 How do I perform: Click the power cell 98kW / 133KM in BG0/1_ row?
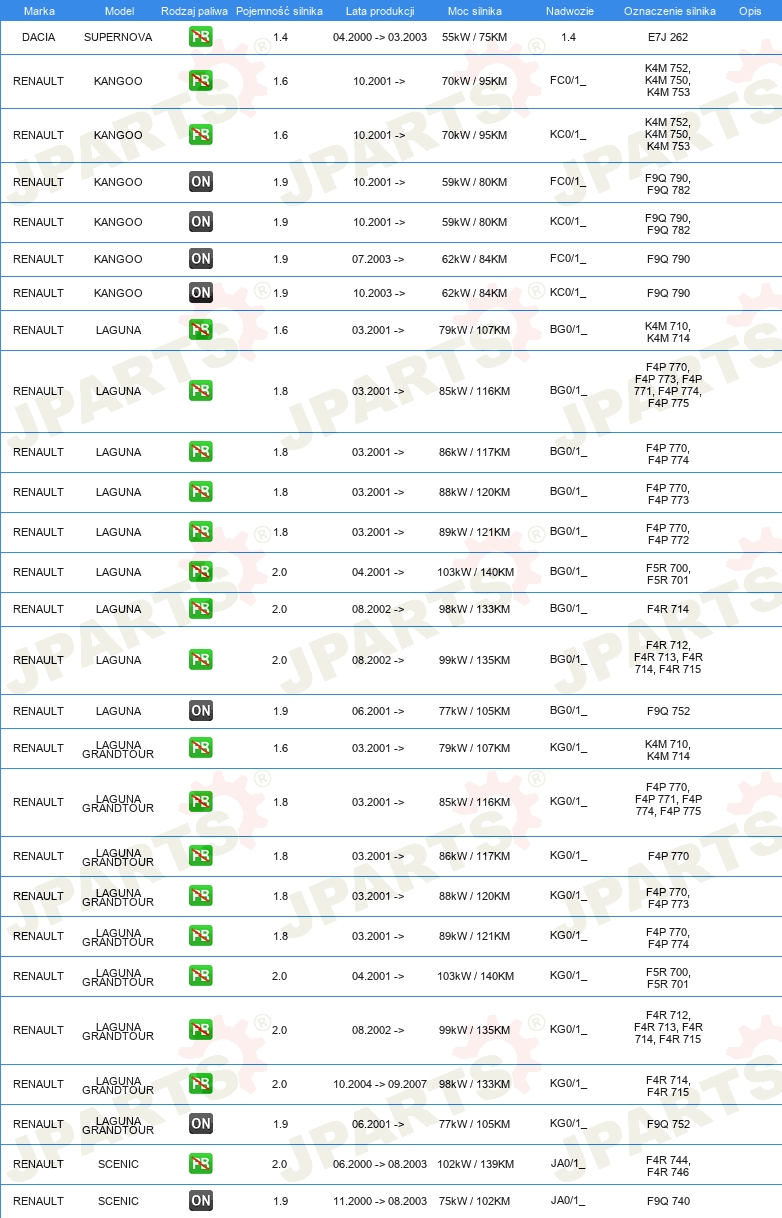tap(474, 609)
